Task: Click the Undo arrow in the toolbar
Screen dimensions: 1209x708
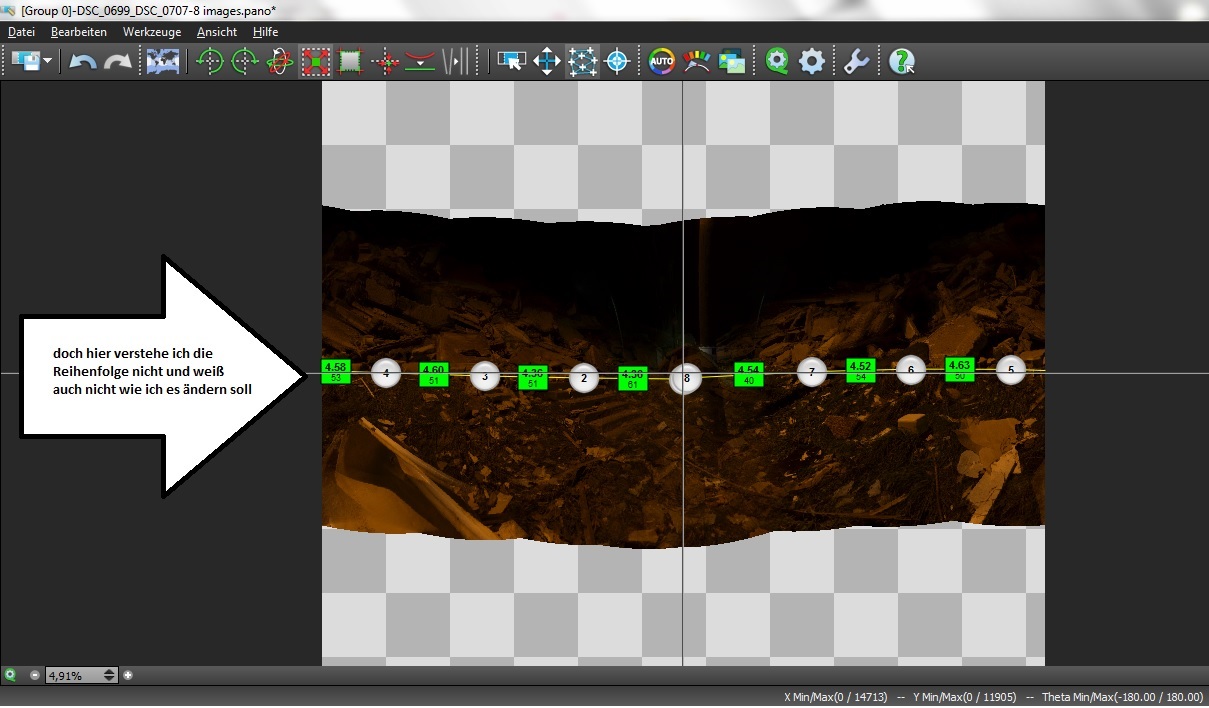Action: (83, 62)
